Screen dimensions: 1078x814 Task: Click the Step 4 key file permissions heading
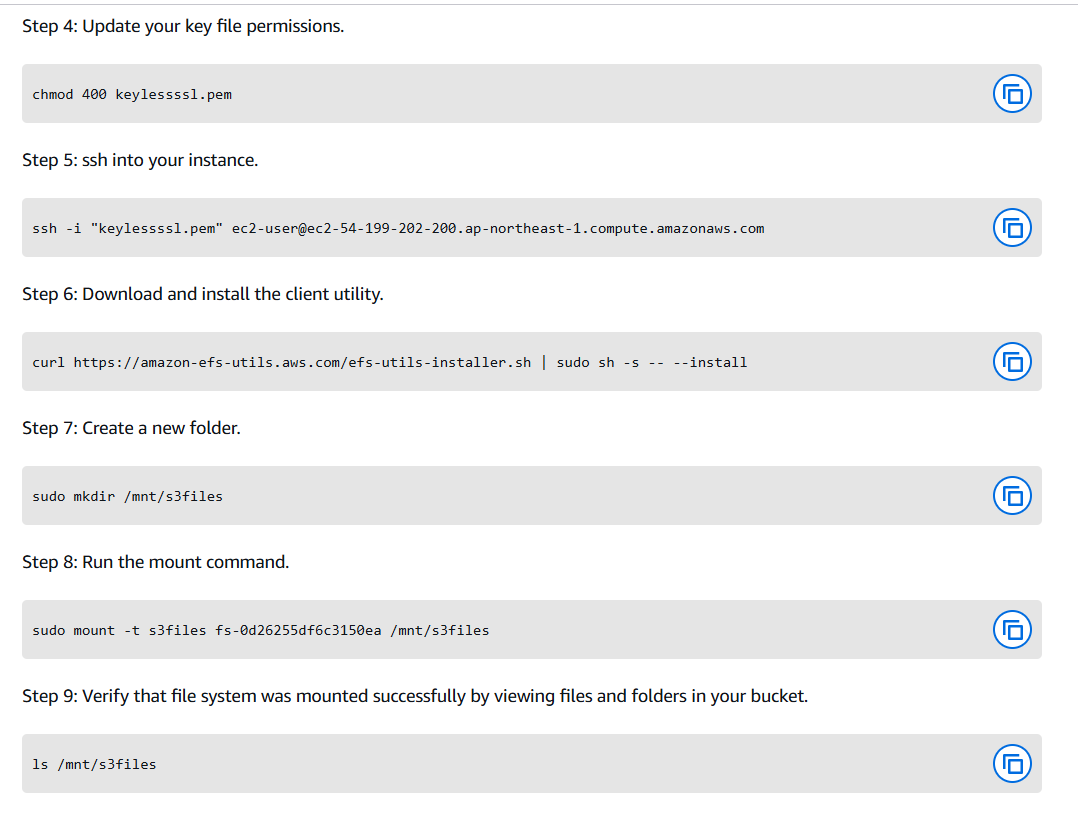183,26
